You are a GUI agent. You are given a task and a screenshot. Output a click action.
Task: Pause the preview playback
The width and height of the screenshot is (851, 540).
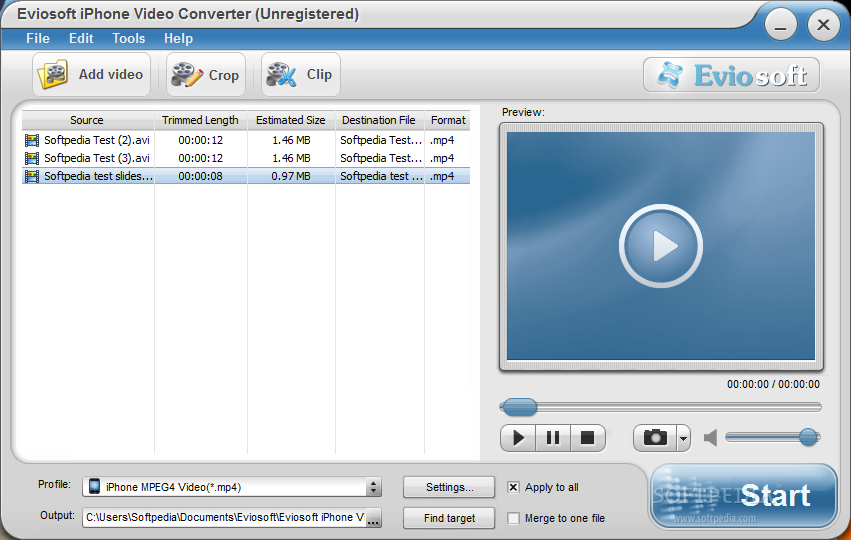click(x=553, y=437)
